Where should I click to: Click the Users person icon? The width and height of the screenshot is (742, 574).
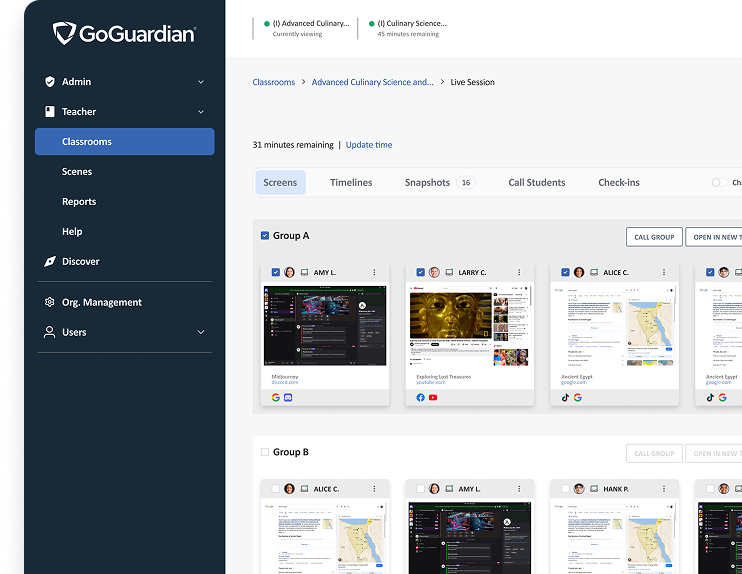[x=49, y=332]
